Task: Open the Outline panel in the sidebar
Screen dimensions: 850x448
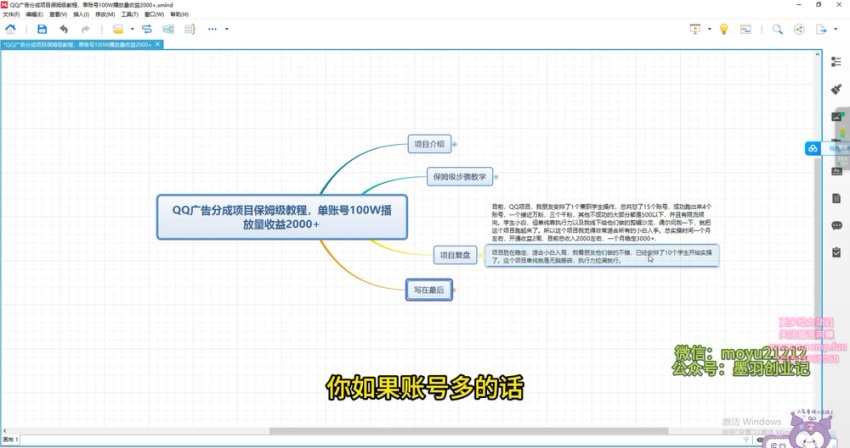Action: (x=837, y=62)
